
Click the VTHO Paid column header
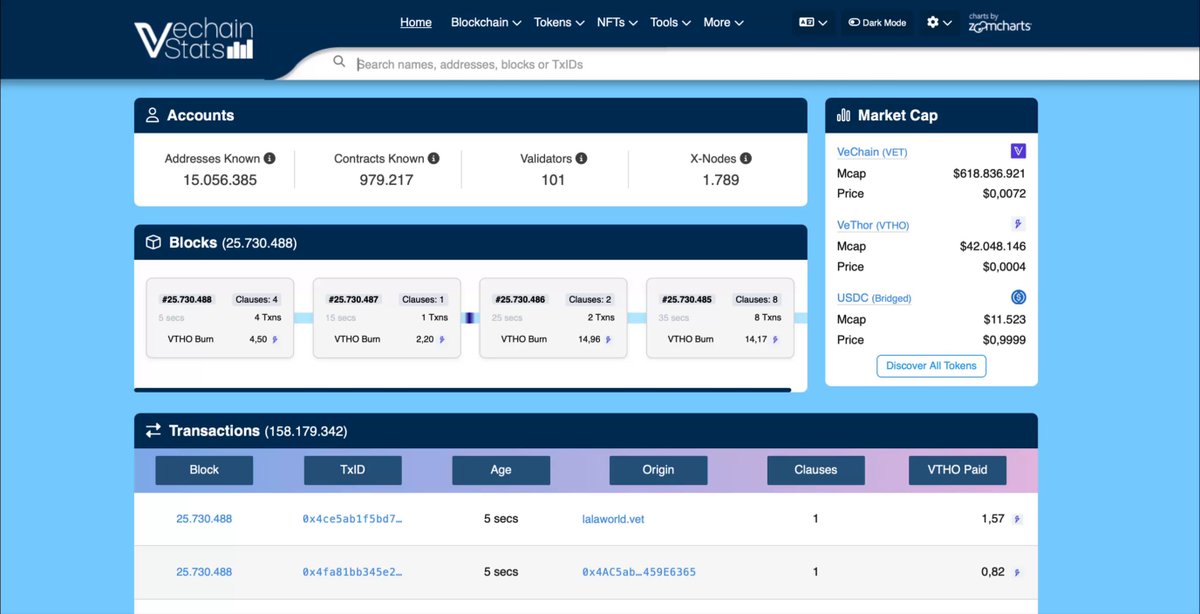coord(957,470)
